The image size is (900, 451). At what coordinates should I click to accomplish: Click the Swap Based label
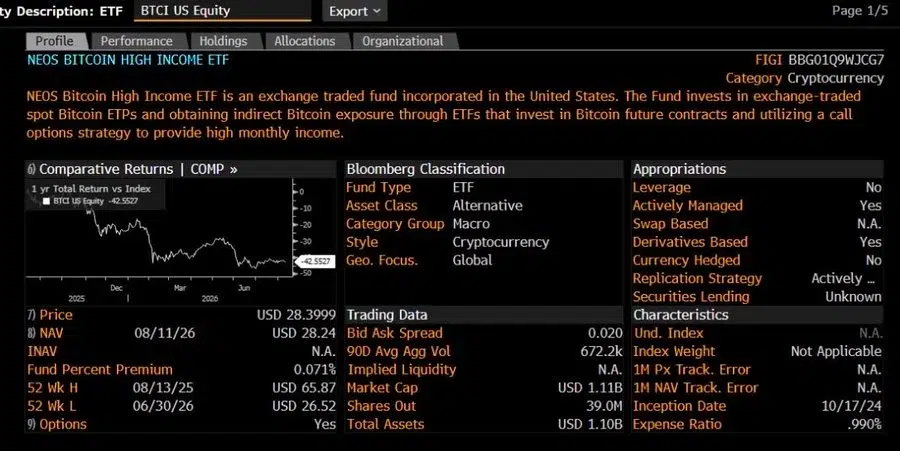click(670, 224)
